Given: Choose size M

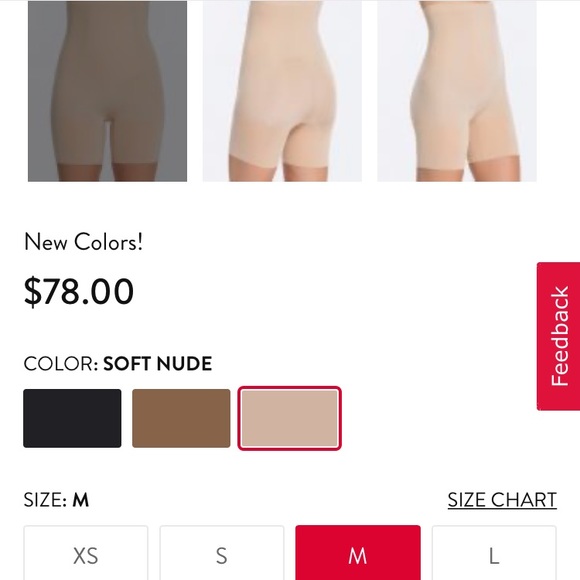Looking at the screenshot, I should click(358, 553).
